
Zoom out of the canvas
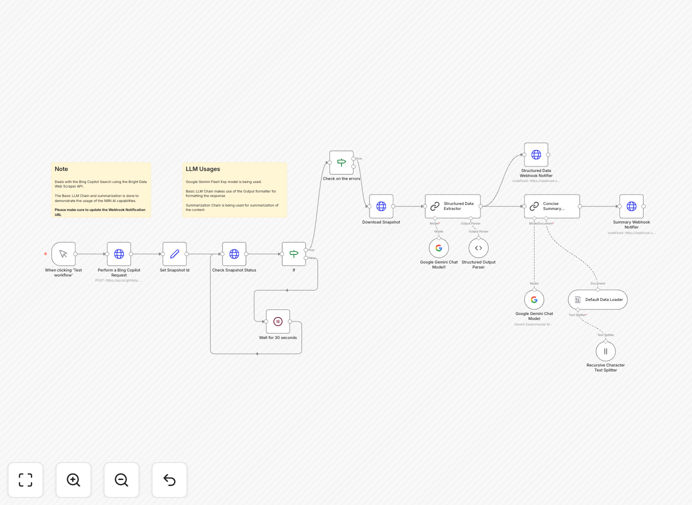tap(121, 480)
